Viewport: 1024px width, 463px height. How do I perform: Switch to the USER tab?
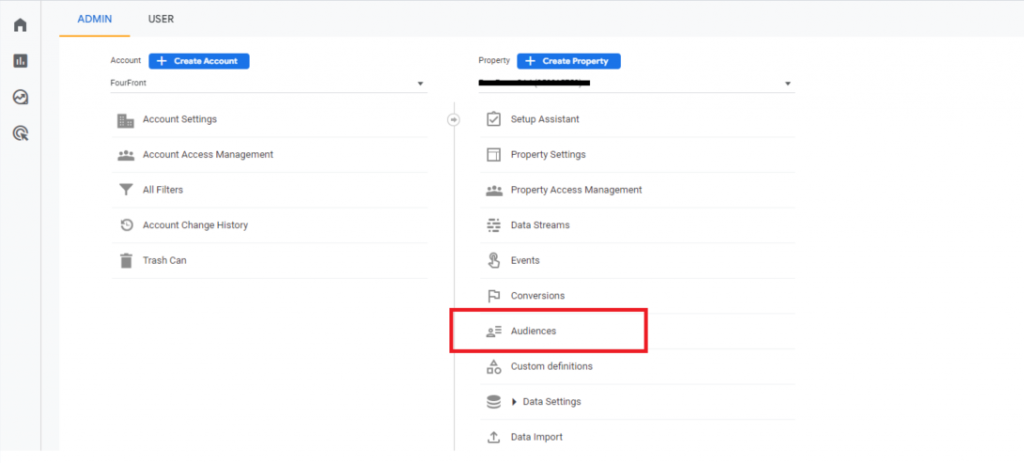(x=161, y=19)
